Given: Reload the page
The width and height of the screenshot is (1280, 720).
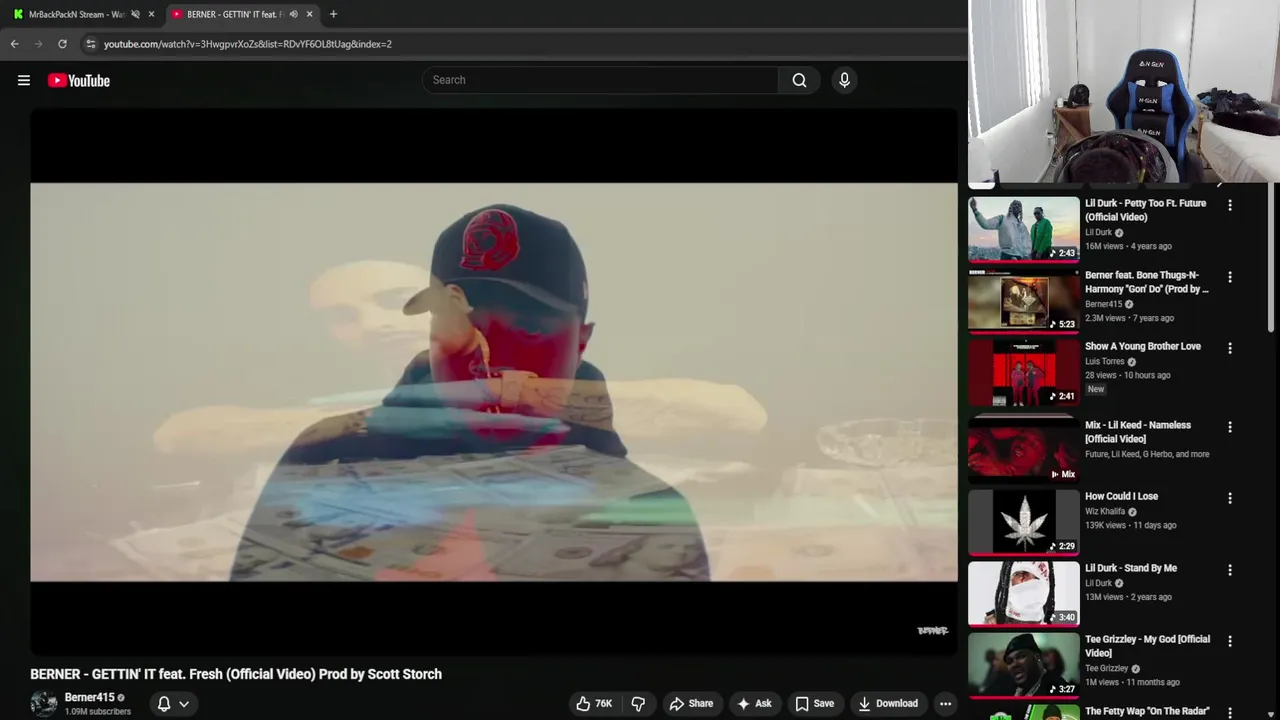Looking at the screenshot, I should click(62, 44).
